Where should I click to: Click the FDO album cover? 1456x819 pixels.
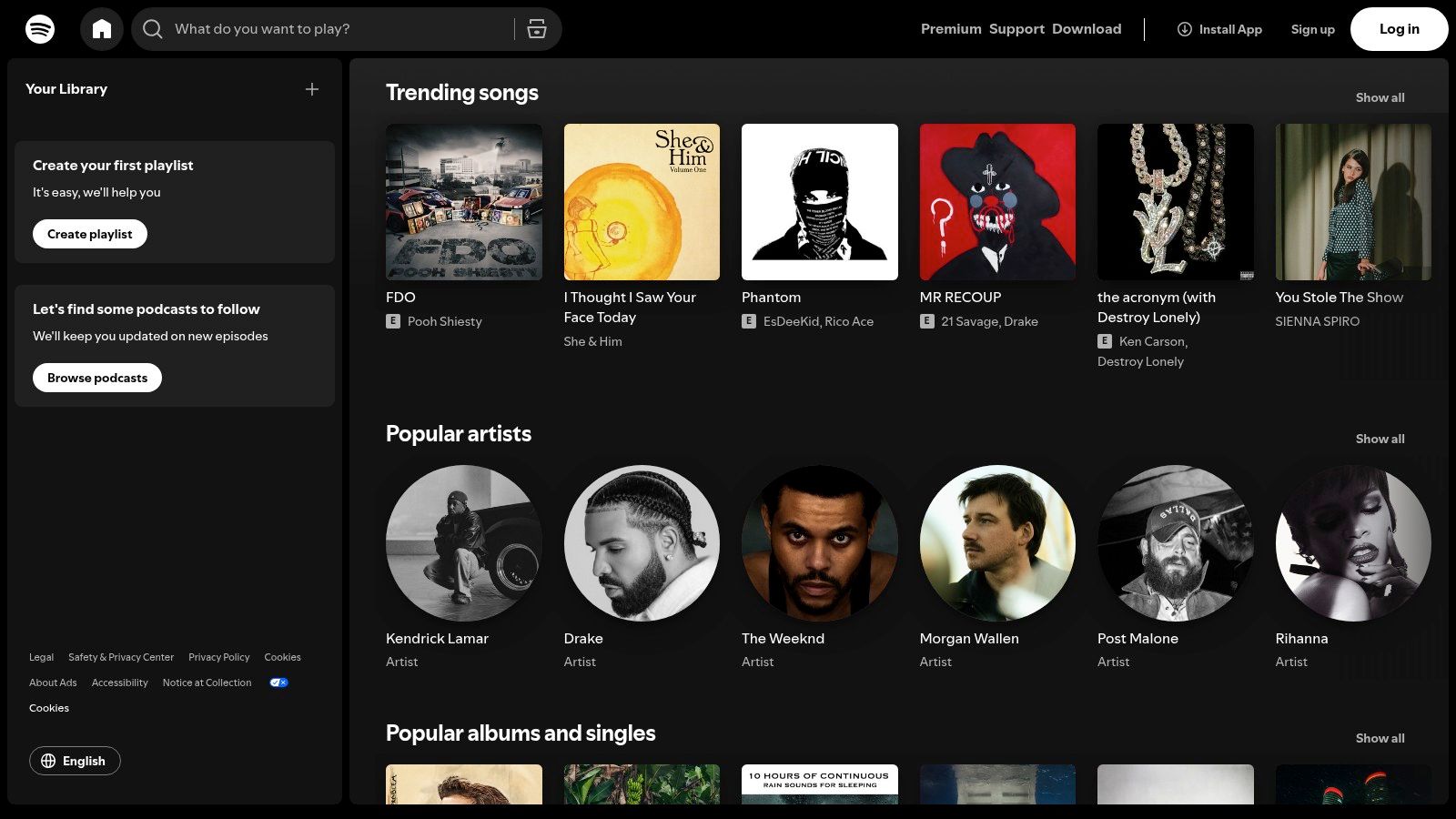pyautogui.click(x=463, y=201)
